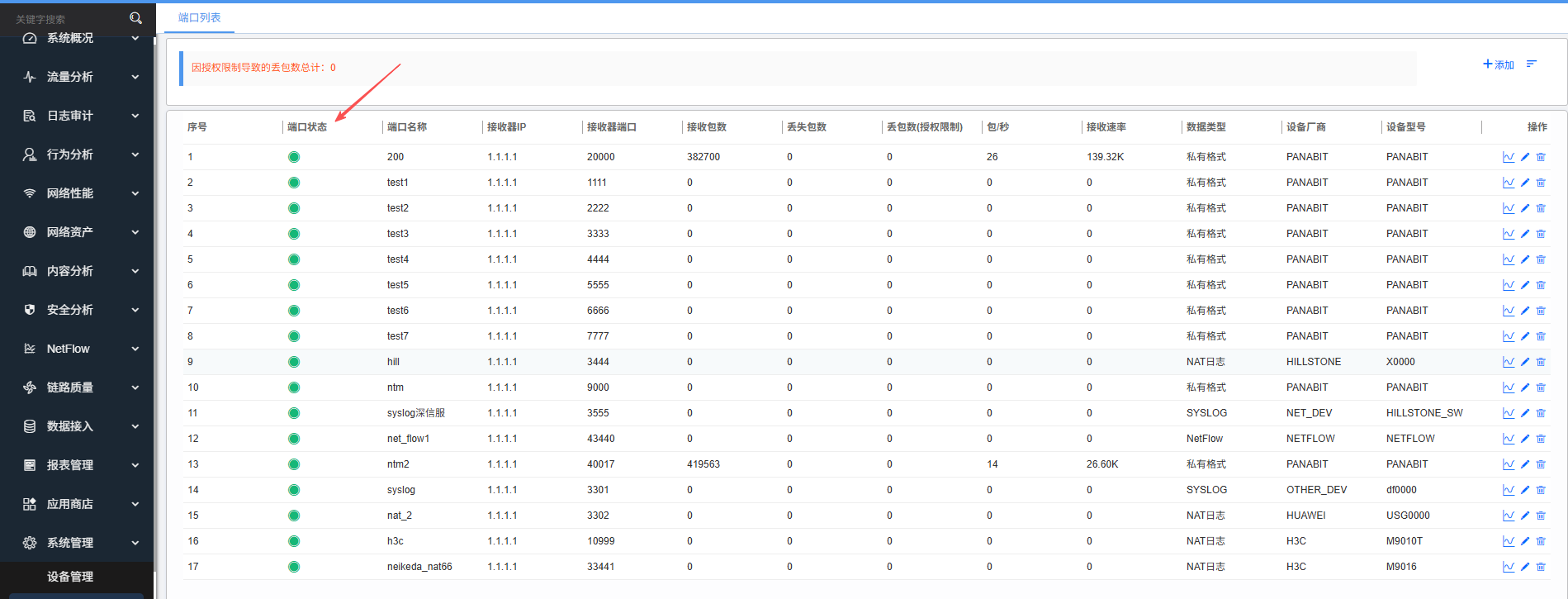Delete the hill port entry
This screenshot has width=1568, height=599.
[x=1541, y=362]
